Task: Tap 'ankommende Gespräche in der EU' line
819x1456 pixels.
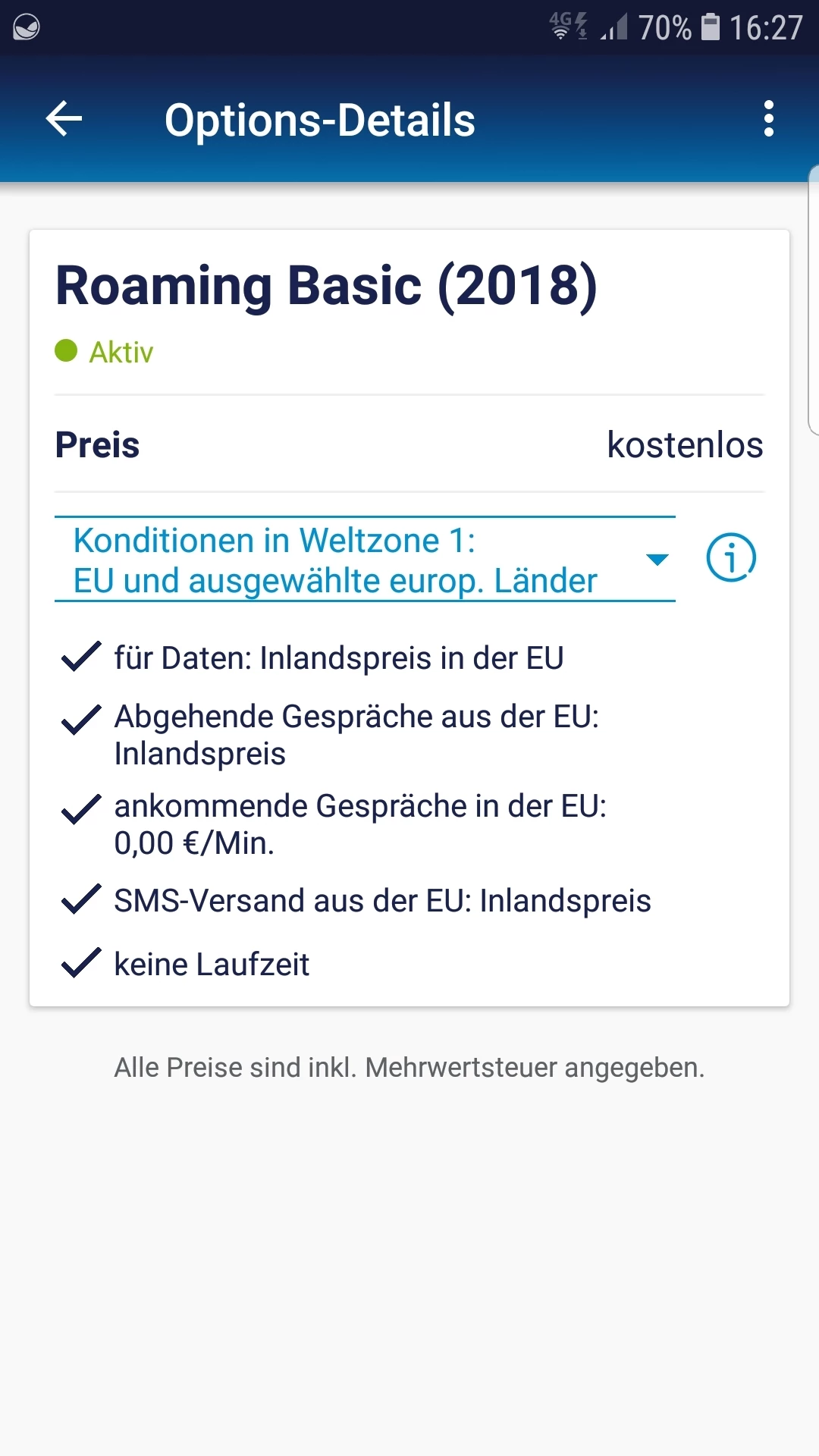Action: pos(360,824)
